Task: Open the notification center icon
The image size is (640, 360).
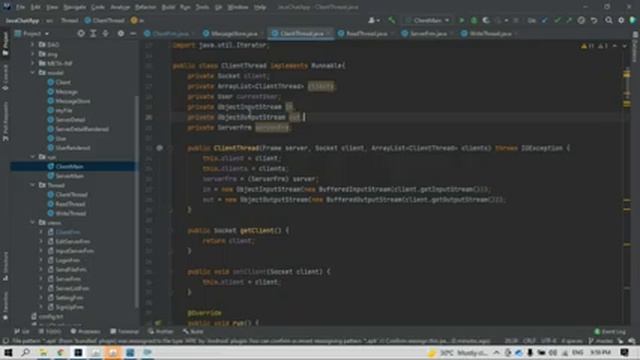Action: pyautogui.click(x=624, y=352)
